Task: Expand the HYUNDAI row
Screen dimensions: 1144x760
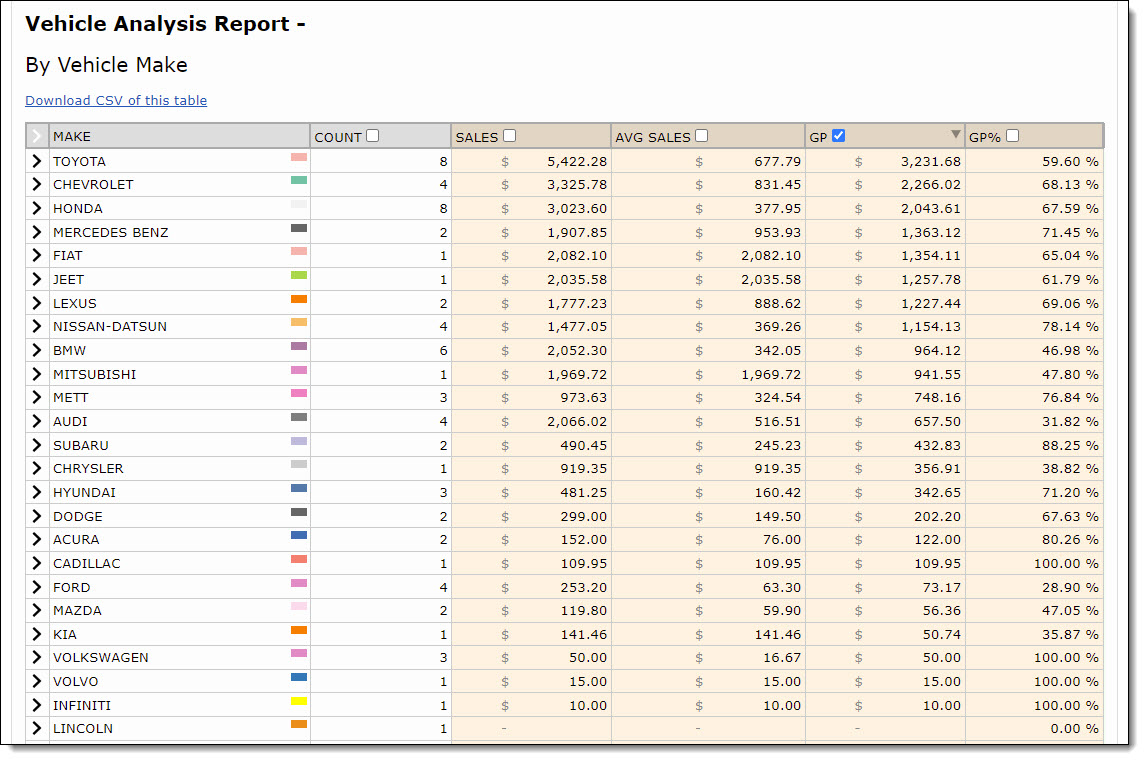Action: [x=36, y=492]
